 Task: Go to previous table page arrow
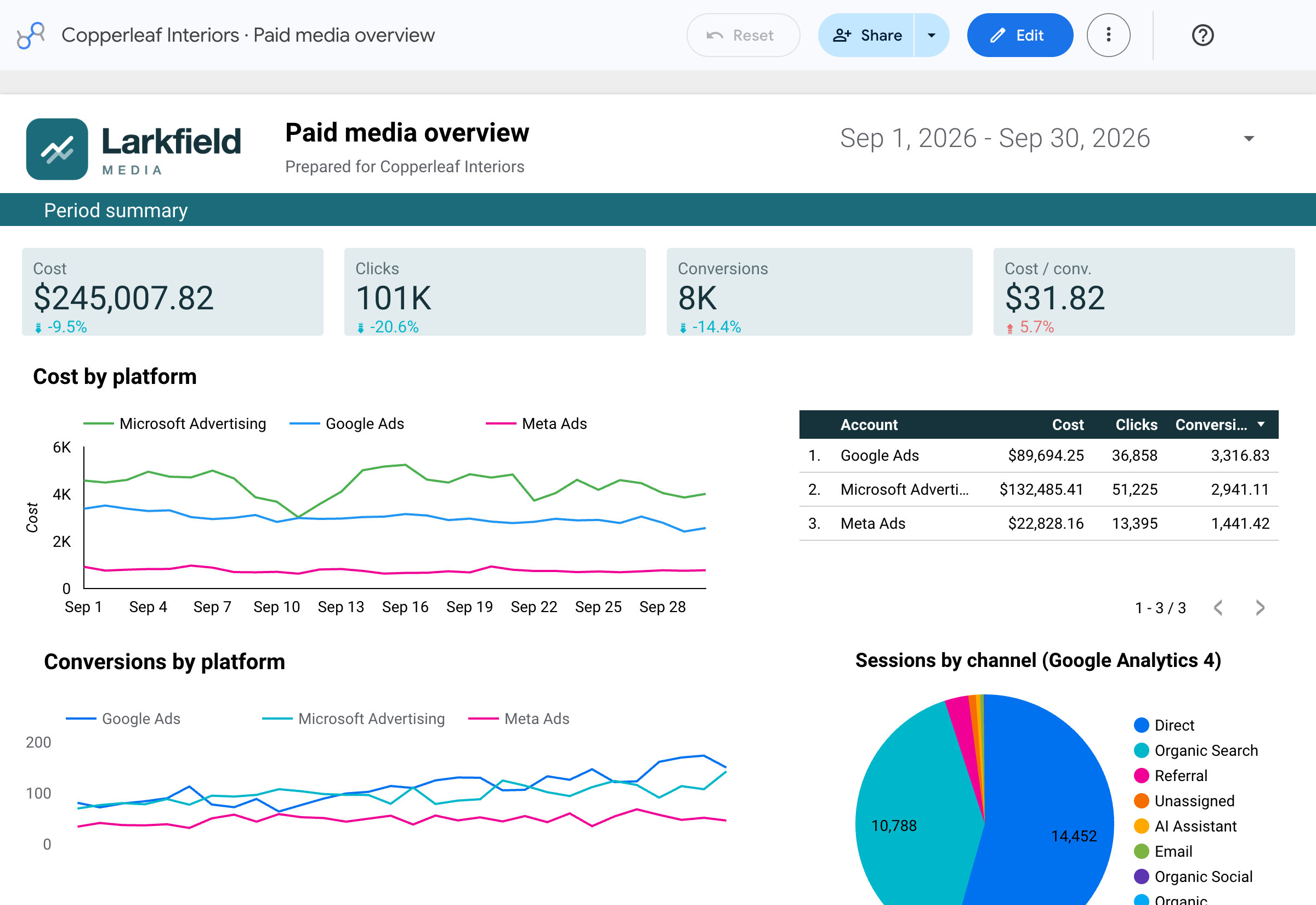1218,608
